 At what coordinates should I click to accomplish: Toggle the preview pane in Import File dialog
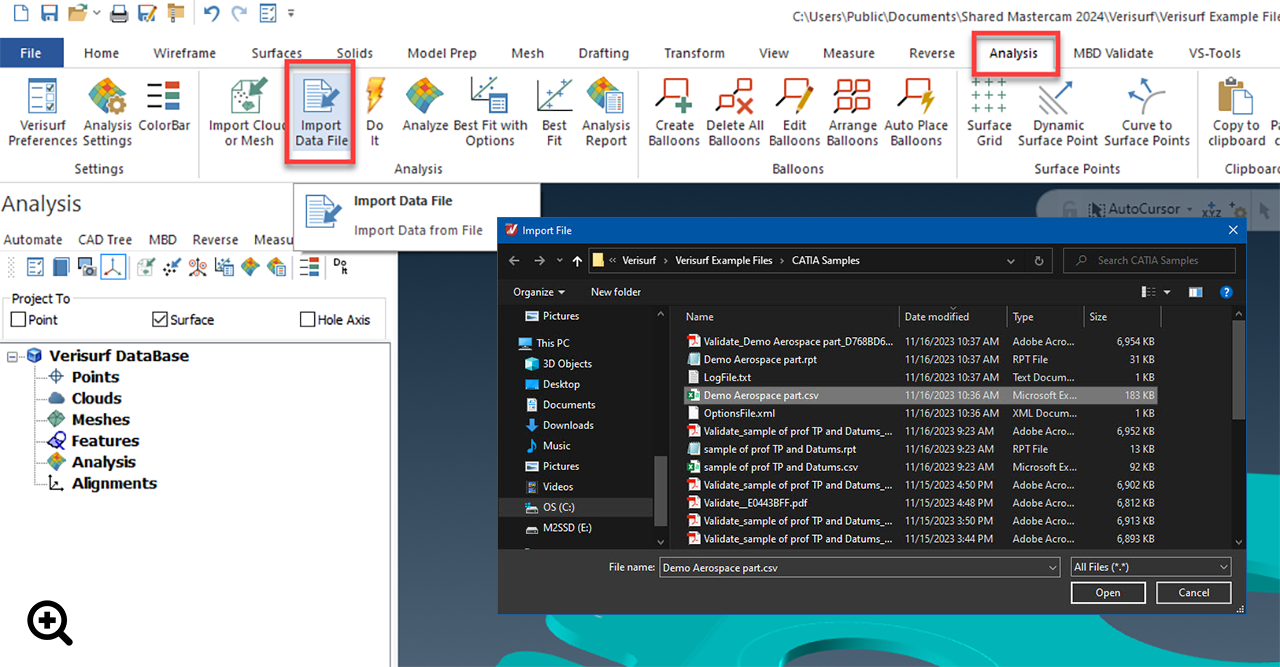pos(1195,292)
